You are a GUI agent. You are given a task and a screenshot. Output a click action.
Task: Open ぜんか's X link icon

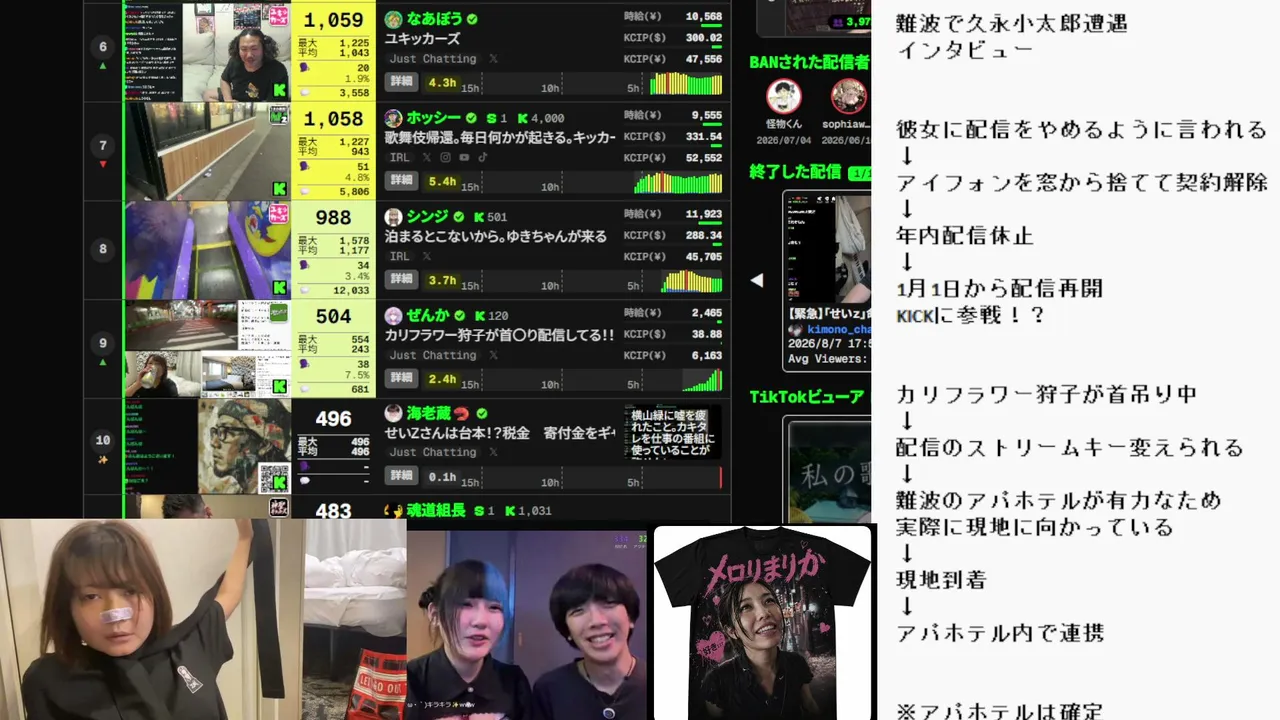[x=493, y=355]
